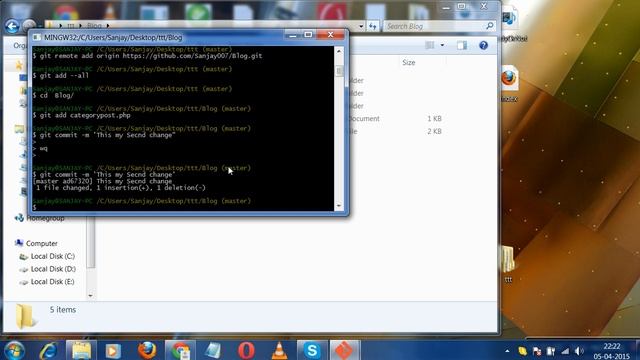This screenshot has height=360, width=640.
Task: Click the git remote add origin line
Action: pyautogui.click(x=148, y=56)
